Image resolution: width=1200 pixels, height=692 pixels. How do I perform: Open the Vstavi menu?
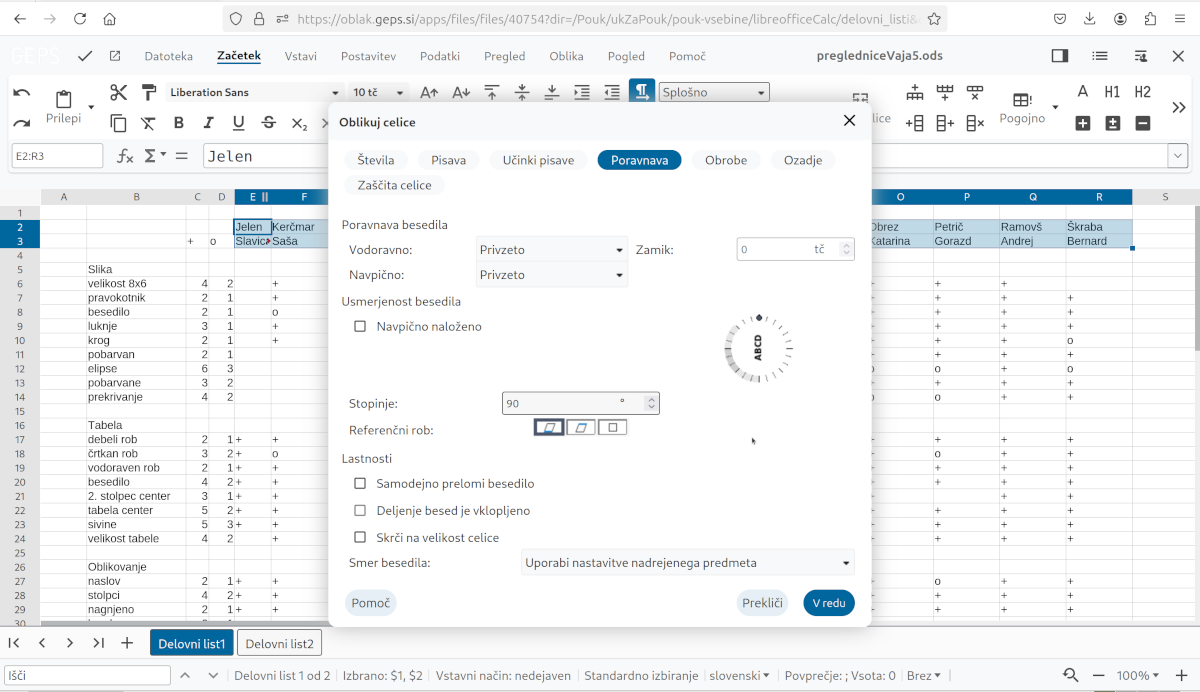point(300,56)
